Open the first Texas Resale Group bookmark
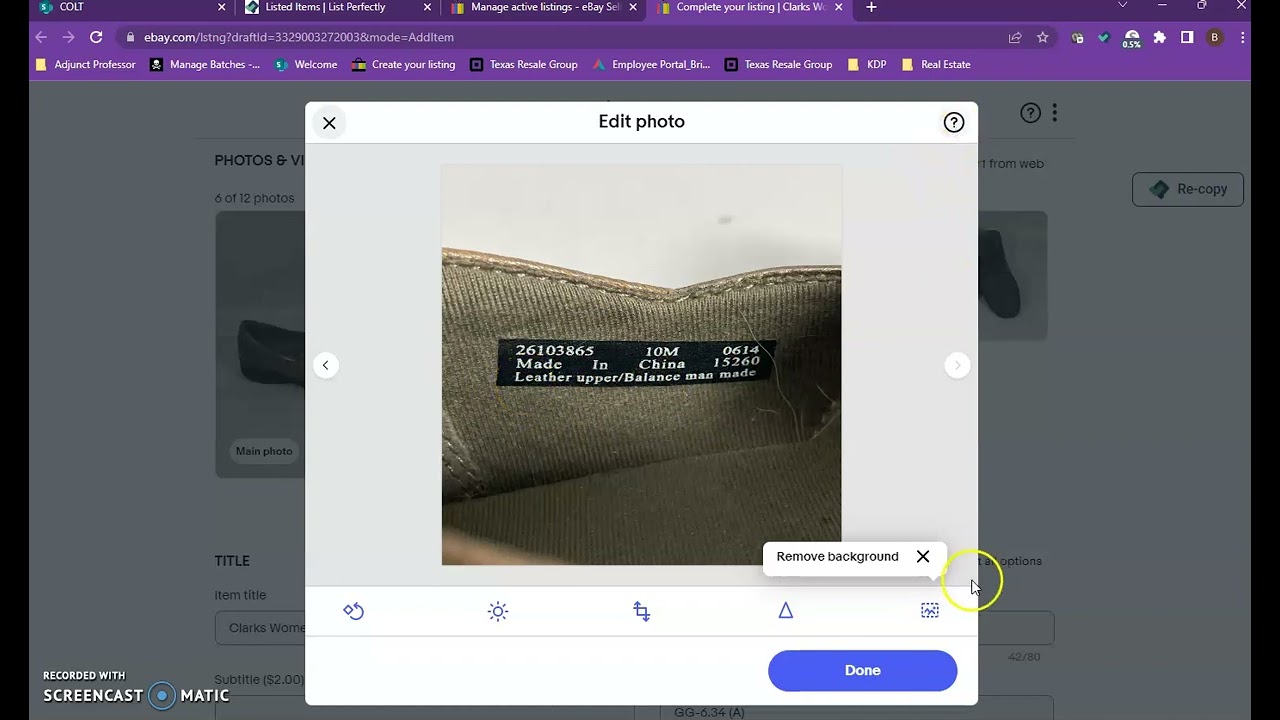This screenshot has height=720, width=1280. tap(524, 64)
